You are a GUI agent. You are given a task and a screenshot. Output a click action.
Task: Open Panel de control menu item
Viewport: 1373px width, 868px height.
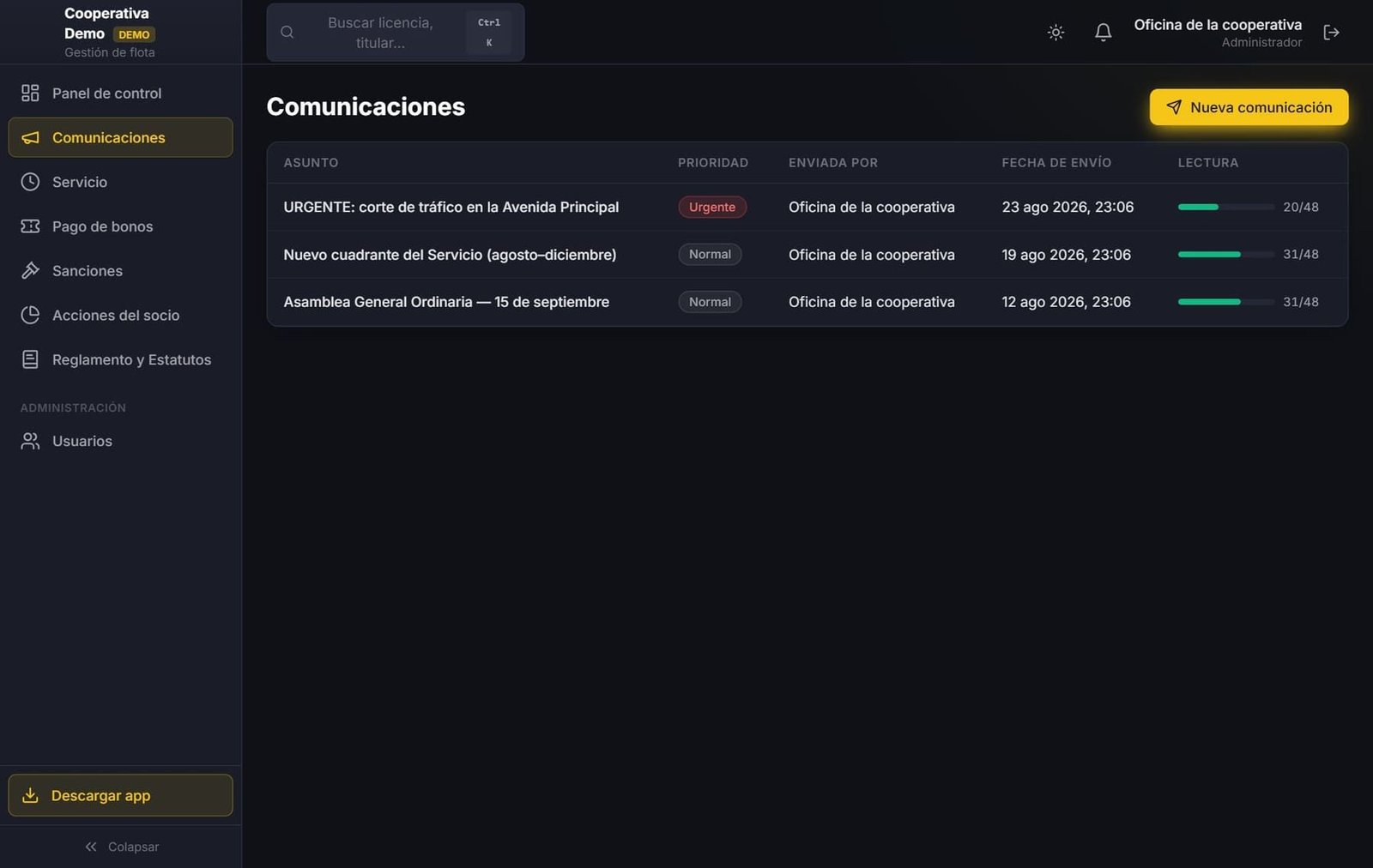(x=120, y=93)
